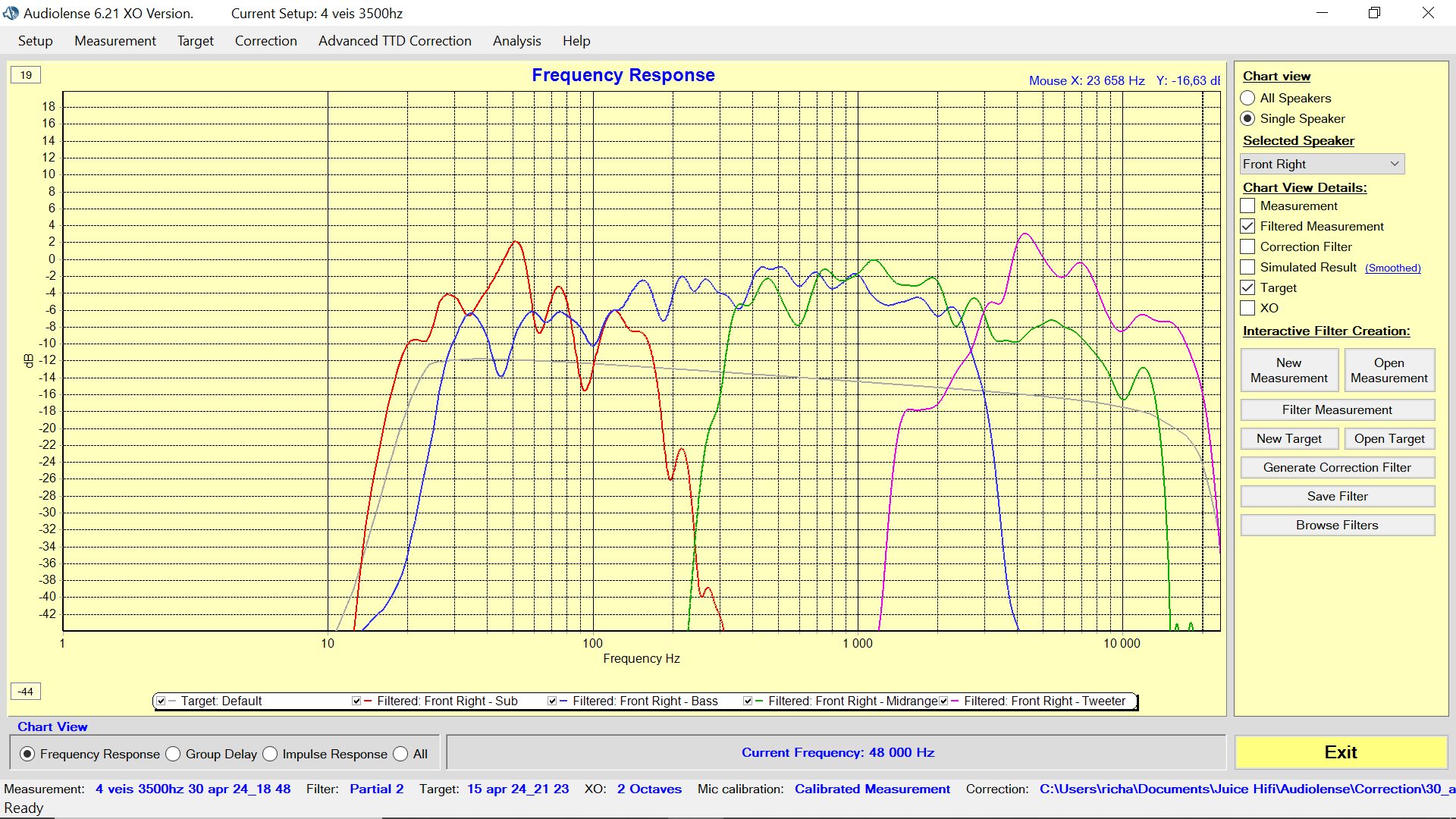Image resolution: width=1456 pixels, height=819 pixels.
Task: Click Generate Correction Filter button
Action: (x=1337, y=468)
